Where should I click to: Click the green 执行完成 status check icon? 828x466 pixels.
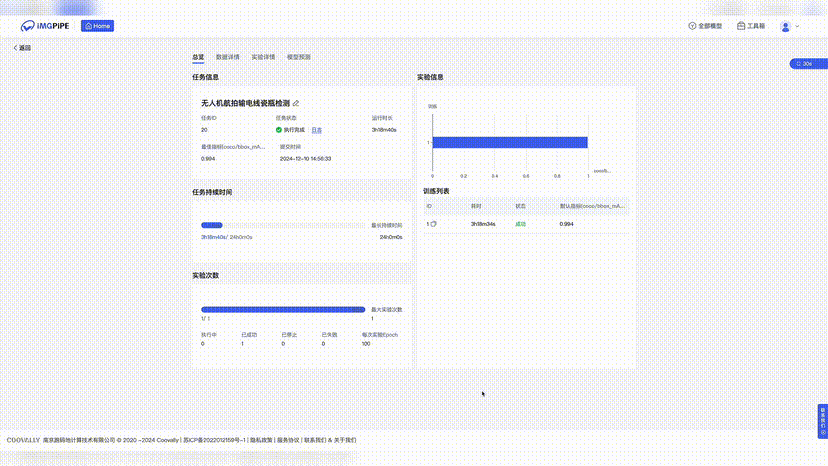pyautogui.click(x=279, y=130)
